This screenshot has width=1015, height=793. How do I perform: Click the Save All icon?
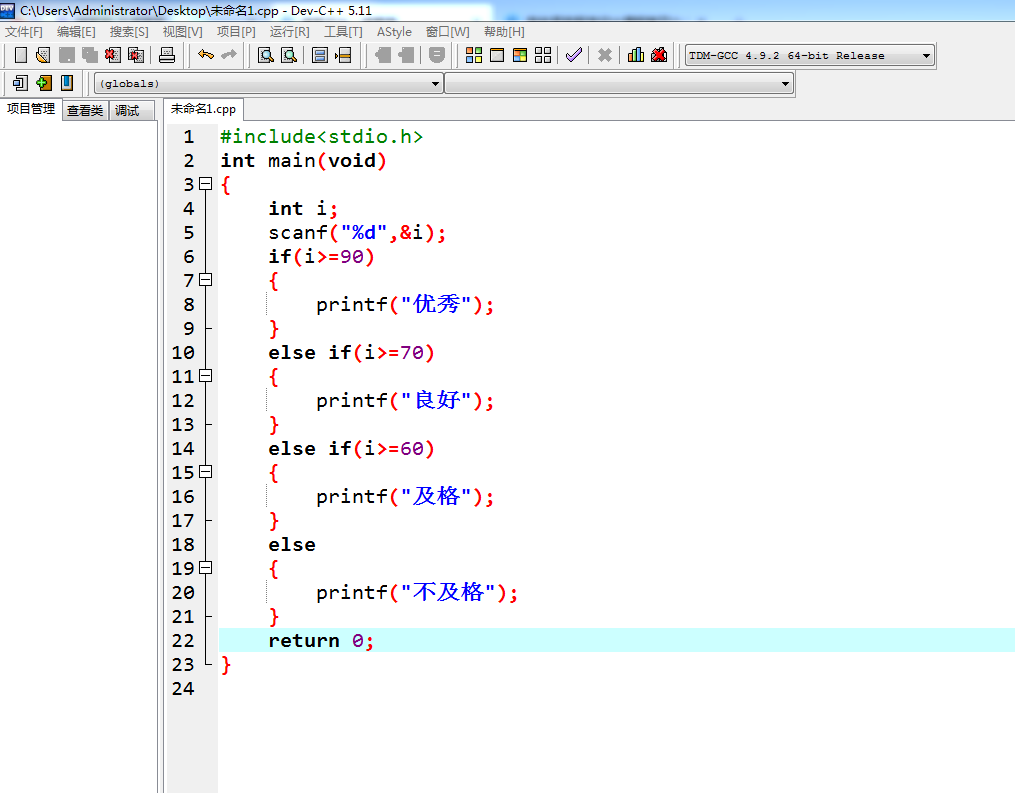tap(89, 55)
